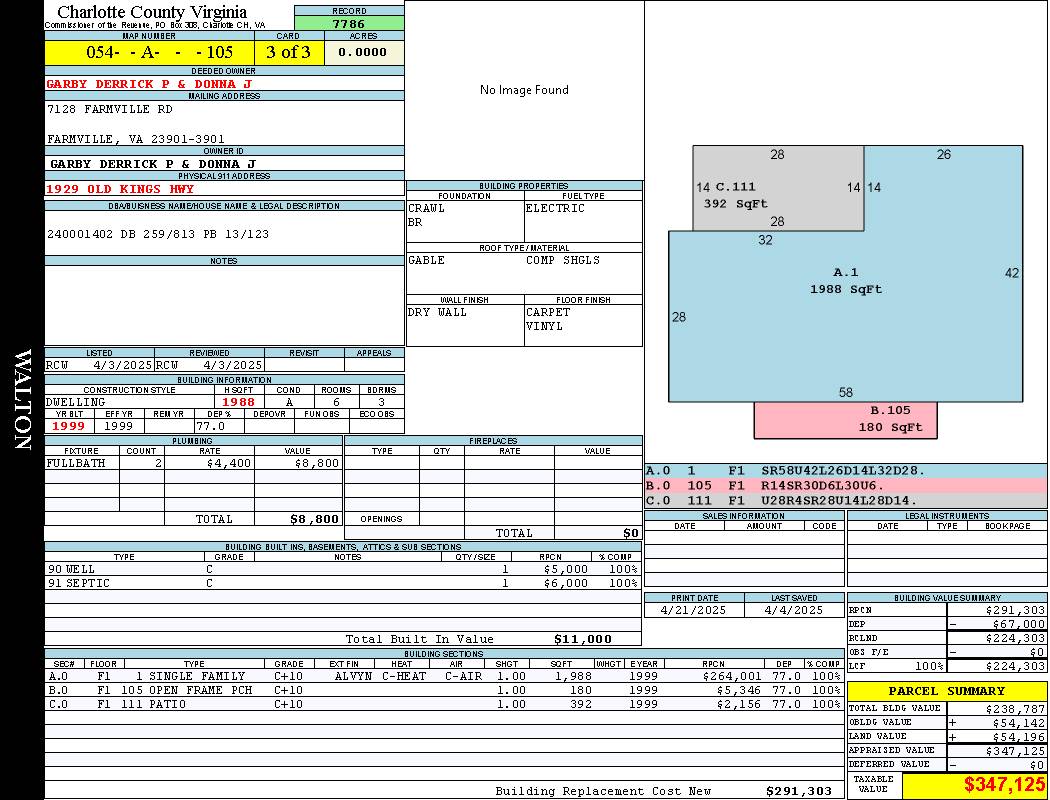Viewport: 1050px width, 800px height.
Task: Click FULLBATH fixture row
Action: 194,463
